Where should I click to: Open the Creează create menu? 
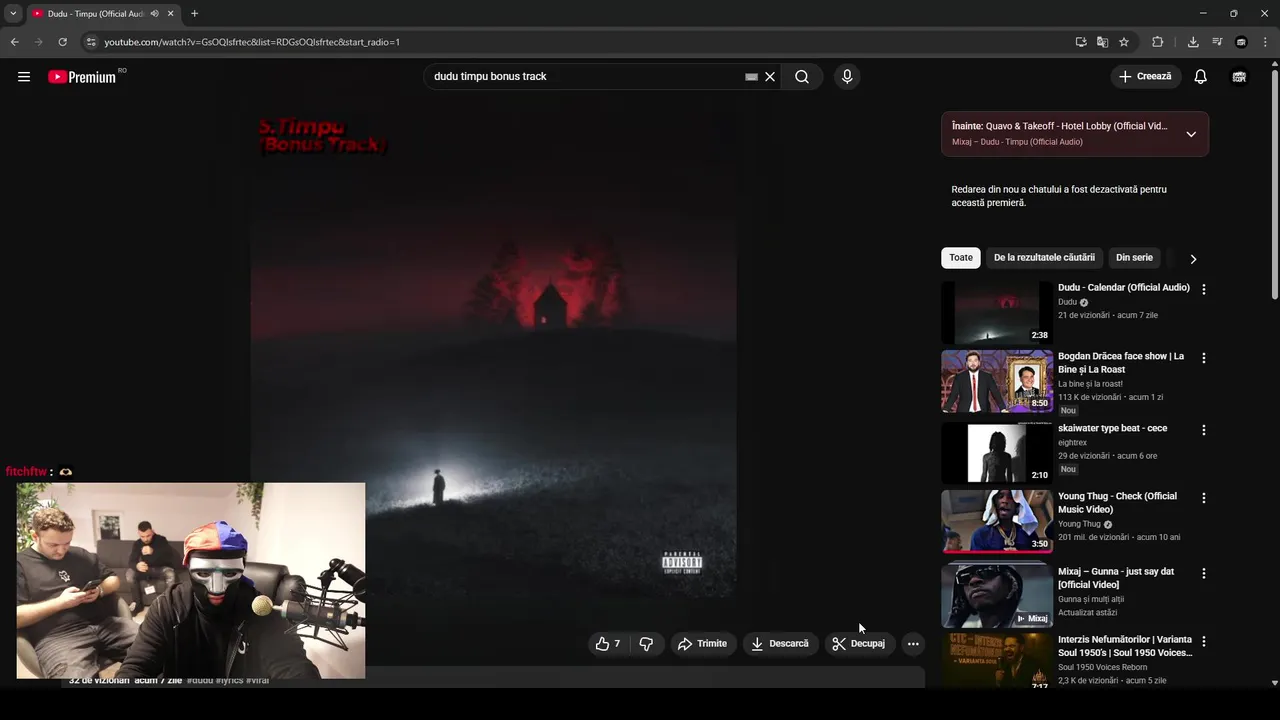pos(1146,77)
